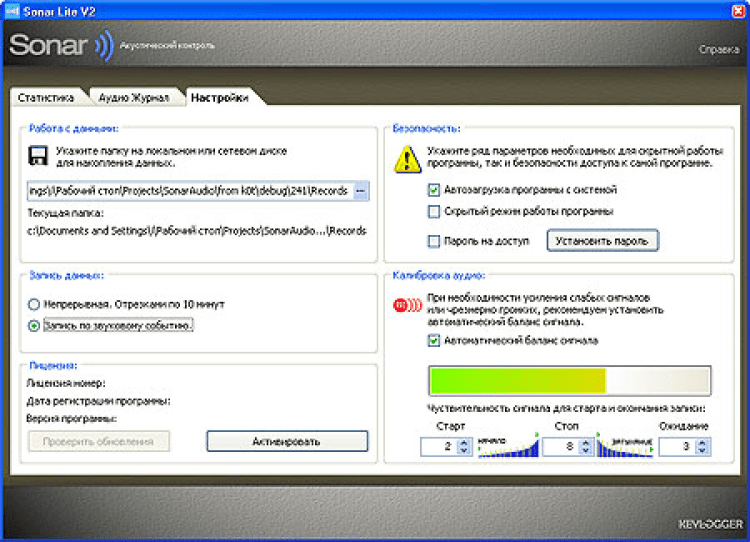This screenshot has width=750, height=542.
Task: Open the Статистика tab
Action: [x=46, y=98]
